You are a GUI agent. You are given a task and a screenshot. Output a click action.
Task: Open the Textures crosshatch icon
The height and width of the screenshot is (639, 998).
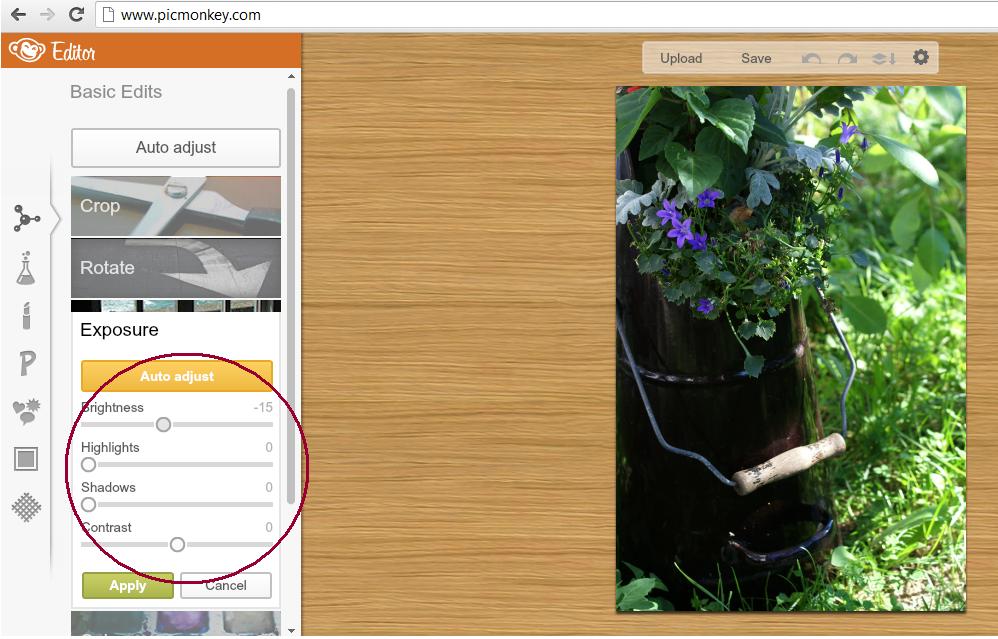pyautogui.click(x=26, y=507)
